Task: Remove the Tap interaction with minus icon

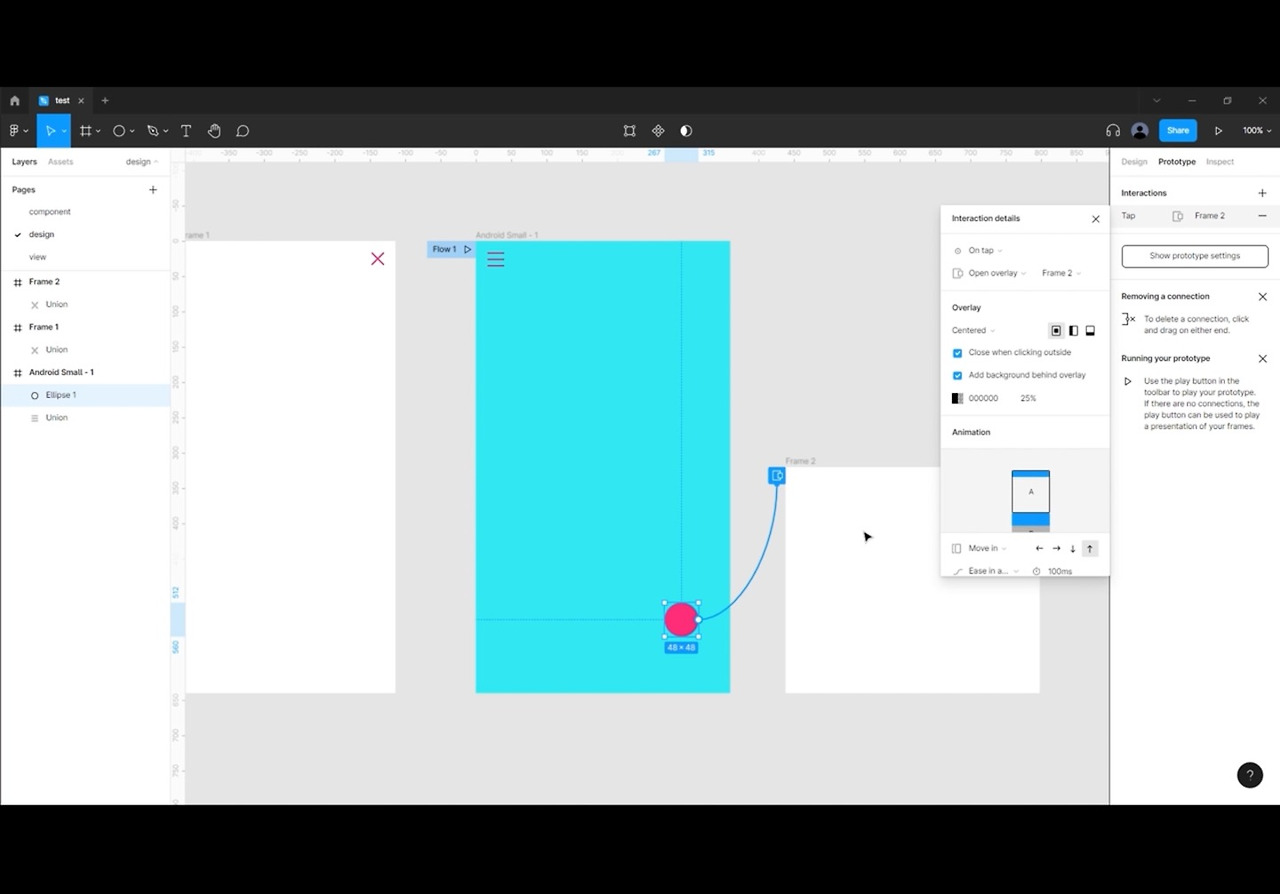Action: pyautogui.click(x=1262, y=216)
